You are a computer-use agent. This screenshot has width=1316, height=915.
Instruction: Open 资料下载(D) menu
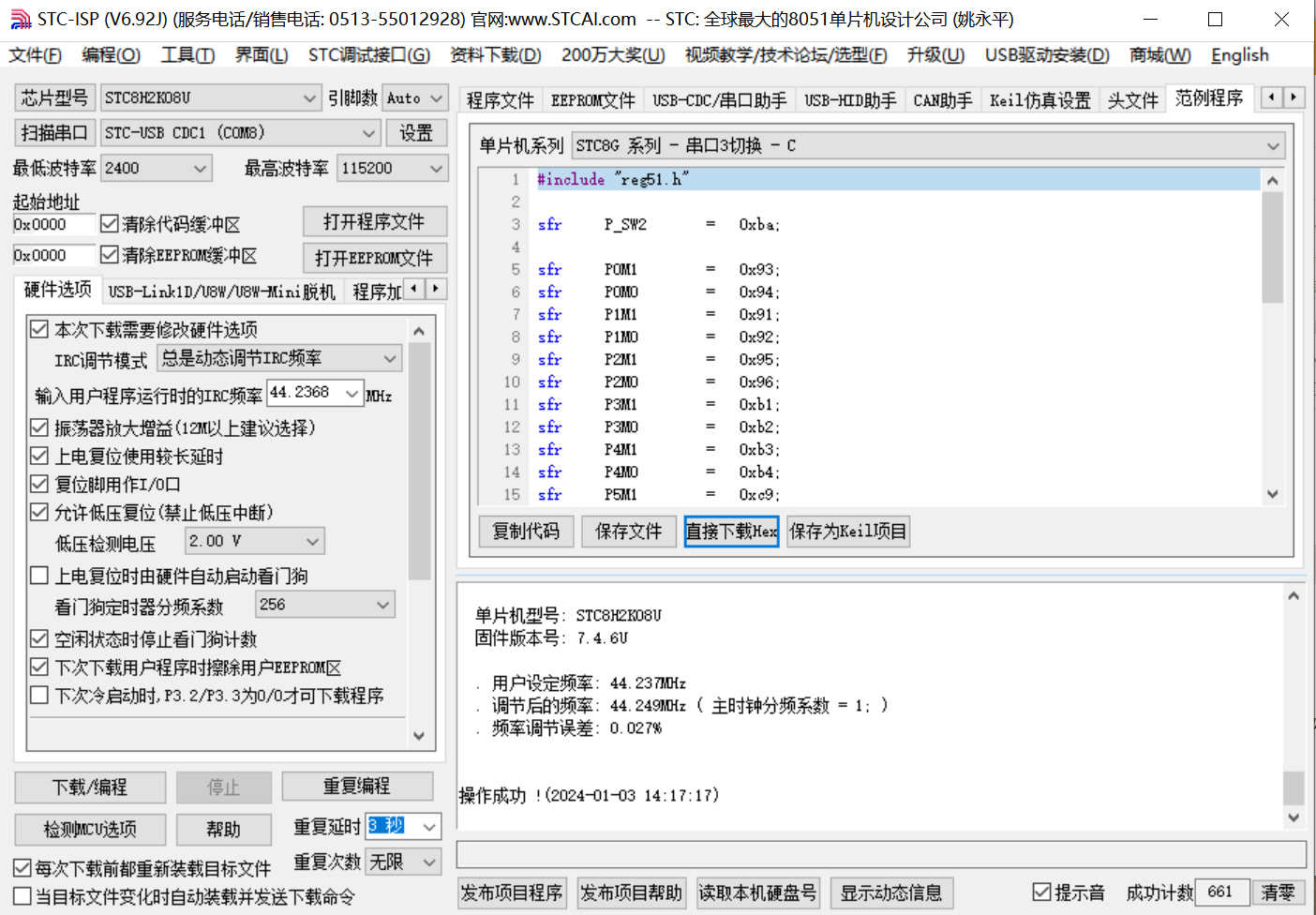(496, 55)
